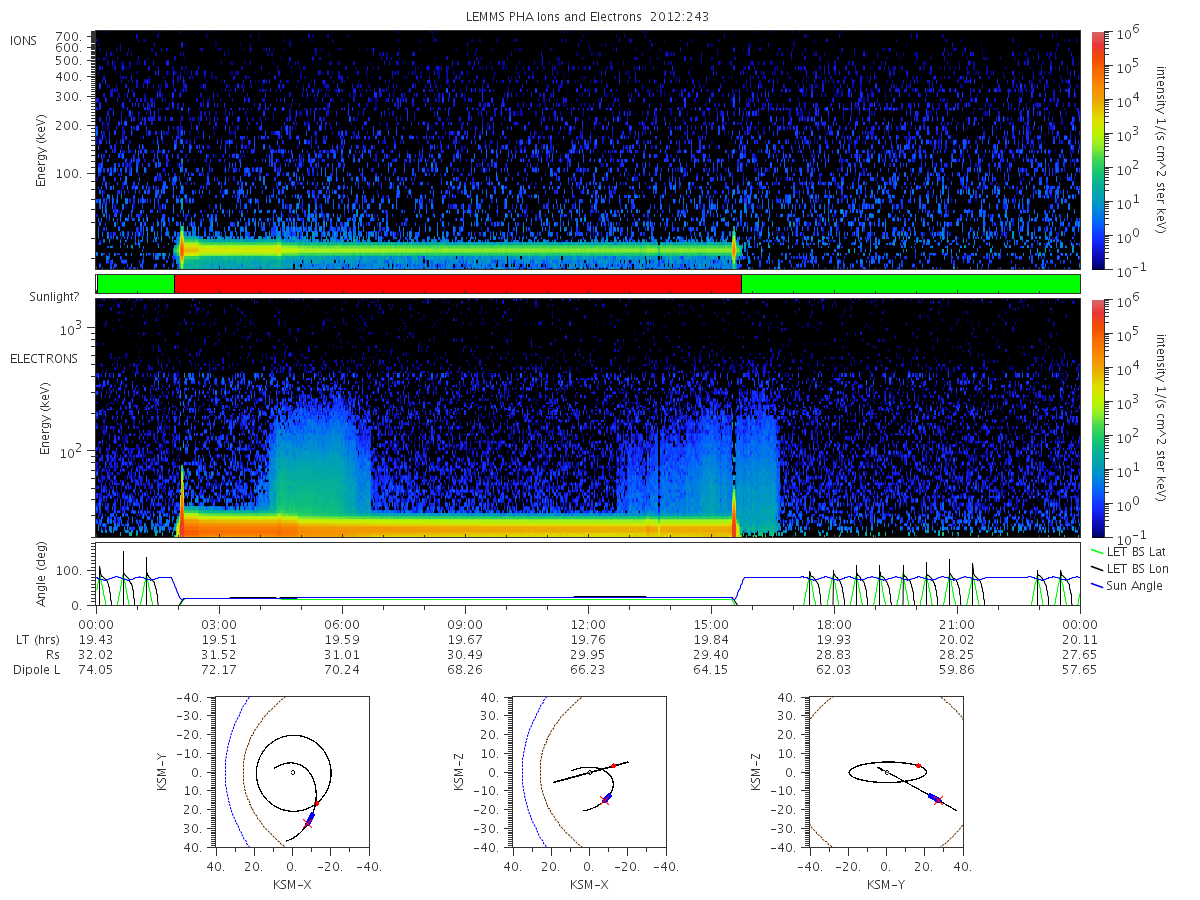Click the red X marker in KSM-X/KSM-Y plot
Screen dimensions: 1200x900
click(308, 823)
